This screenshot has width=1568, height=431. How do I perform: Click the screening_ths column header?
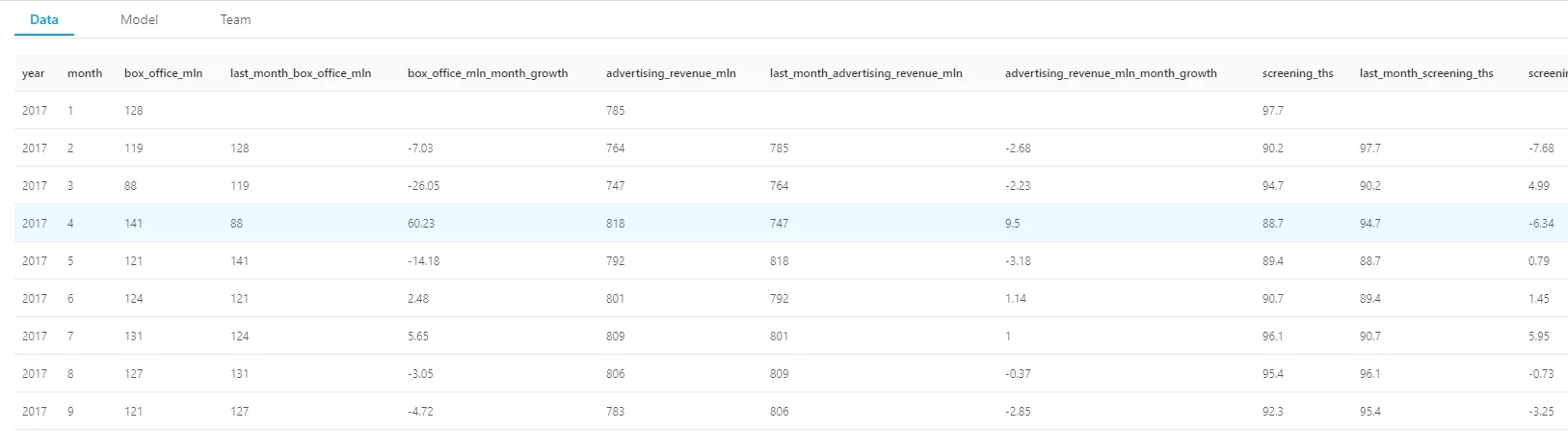coord(1297,73)
